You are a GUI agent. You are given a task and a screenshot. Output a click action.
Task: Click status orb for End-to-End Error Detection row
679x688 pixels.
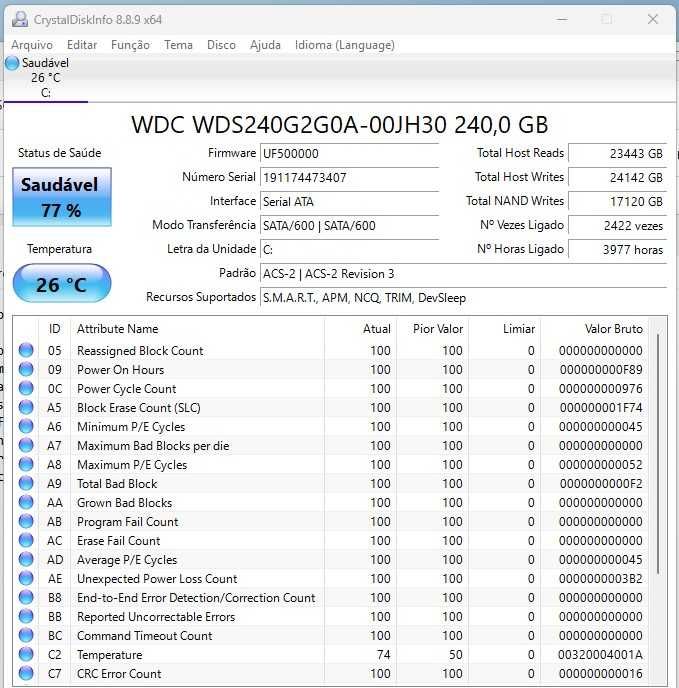coord(26,597)
